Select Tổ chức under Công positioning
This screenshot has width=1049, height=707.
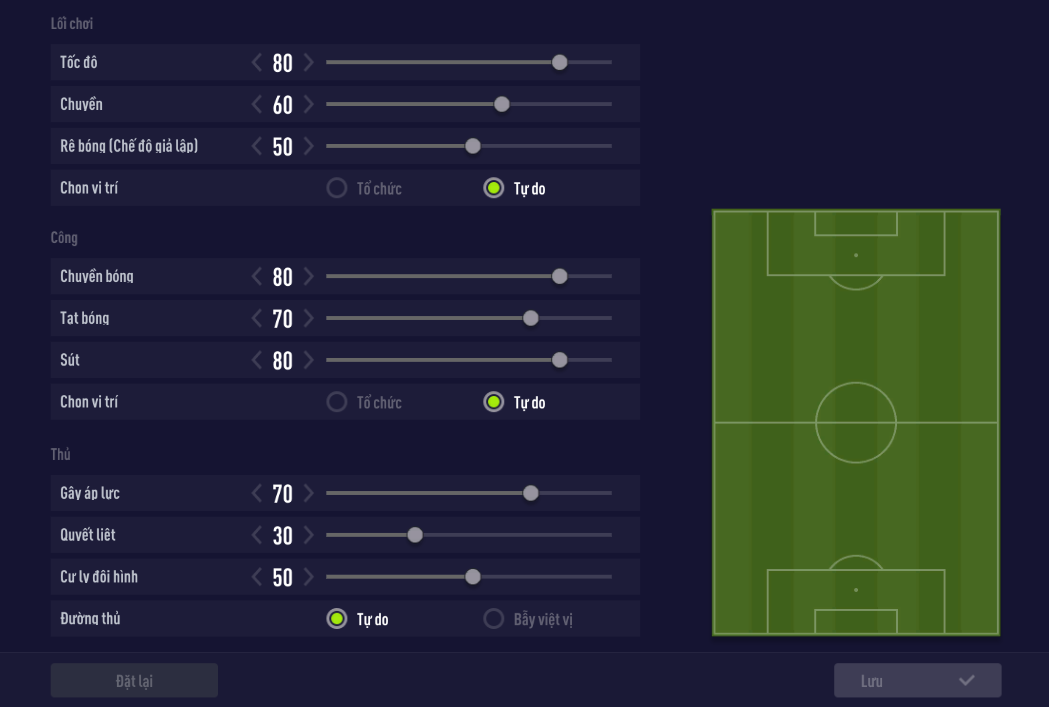point(337,402)
